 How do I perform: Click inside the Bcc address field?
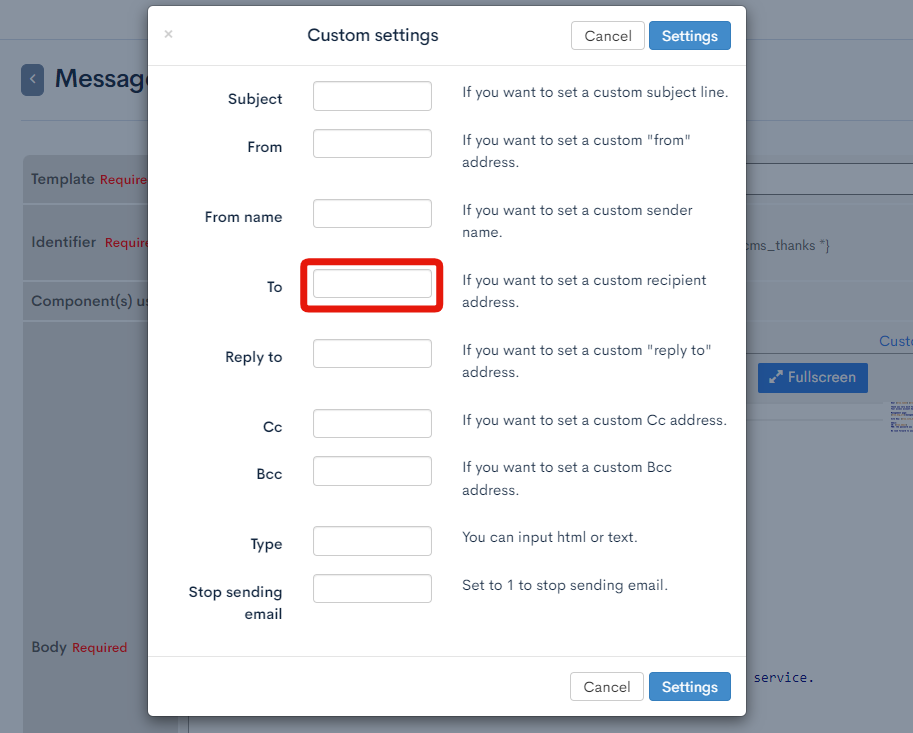(x=371, y=470)
